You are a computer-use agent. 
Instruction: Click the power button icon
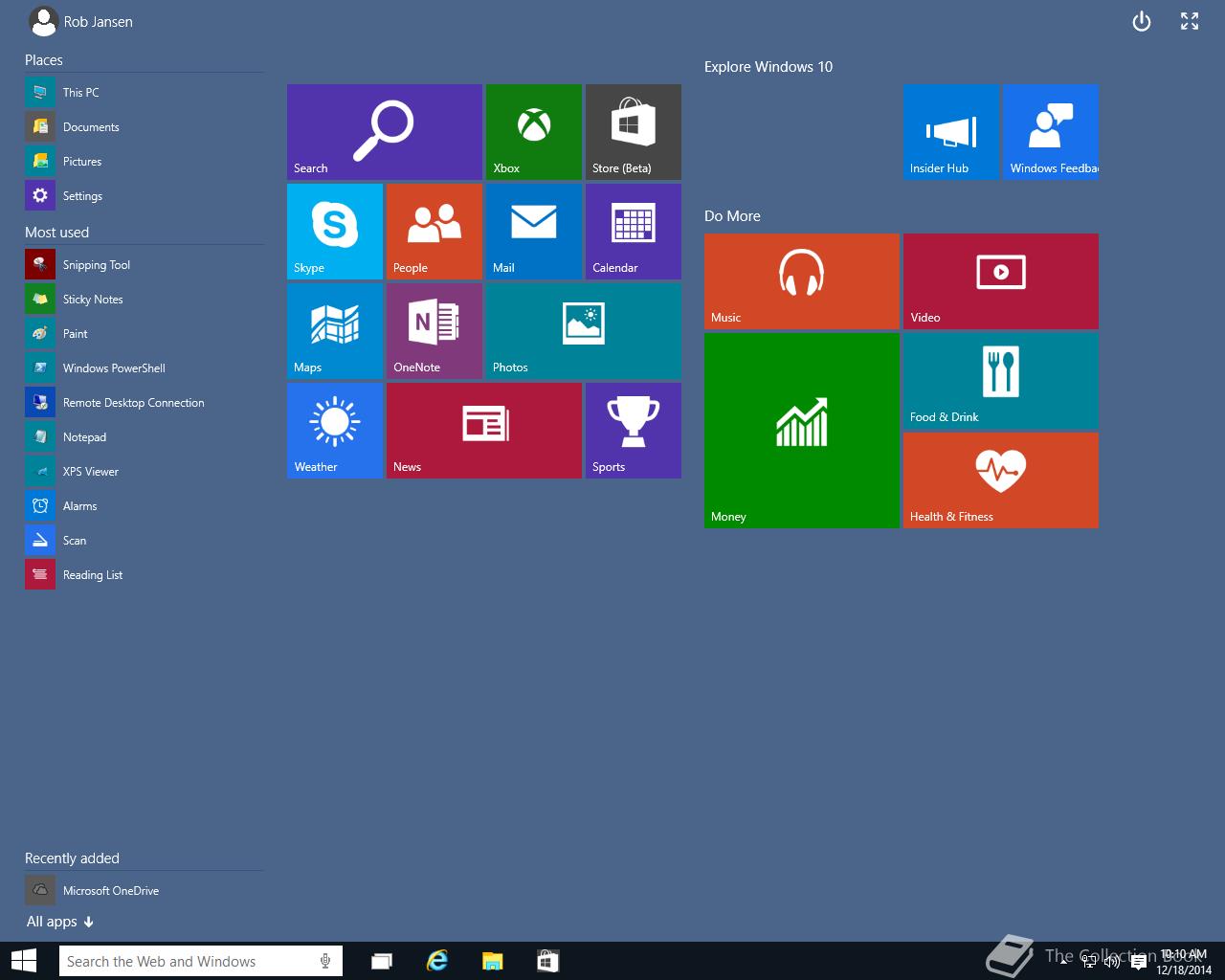tap(1142, 21)
